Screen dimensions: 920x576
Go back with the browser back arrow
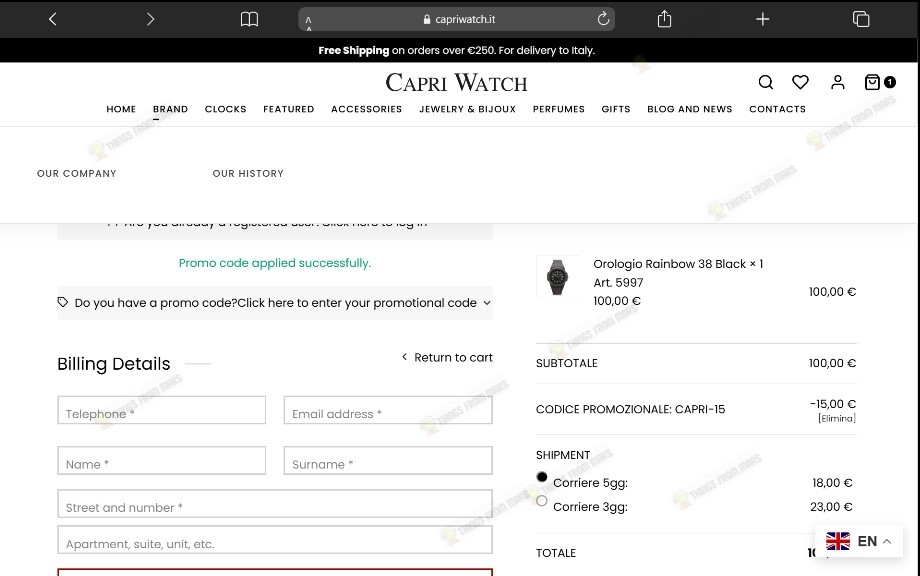pos(53,19)
